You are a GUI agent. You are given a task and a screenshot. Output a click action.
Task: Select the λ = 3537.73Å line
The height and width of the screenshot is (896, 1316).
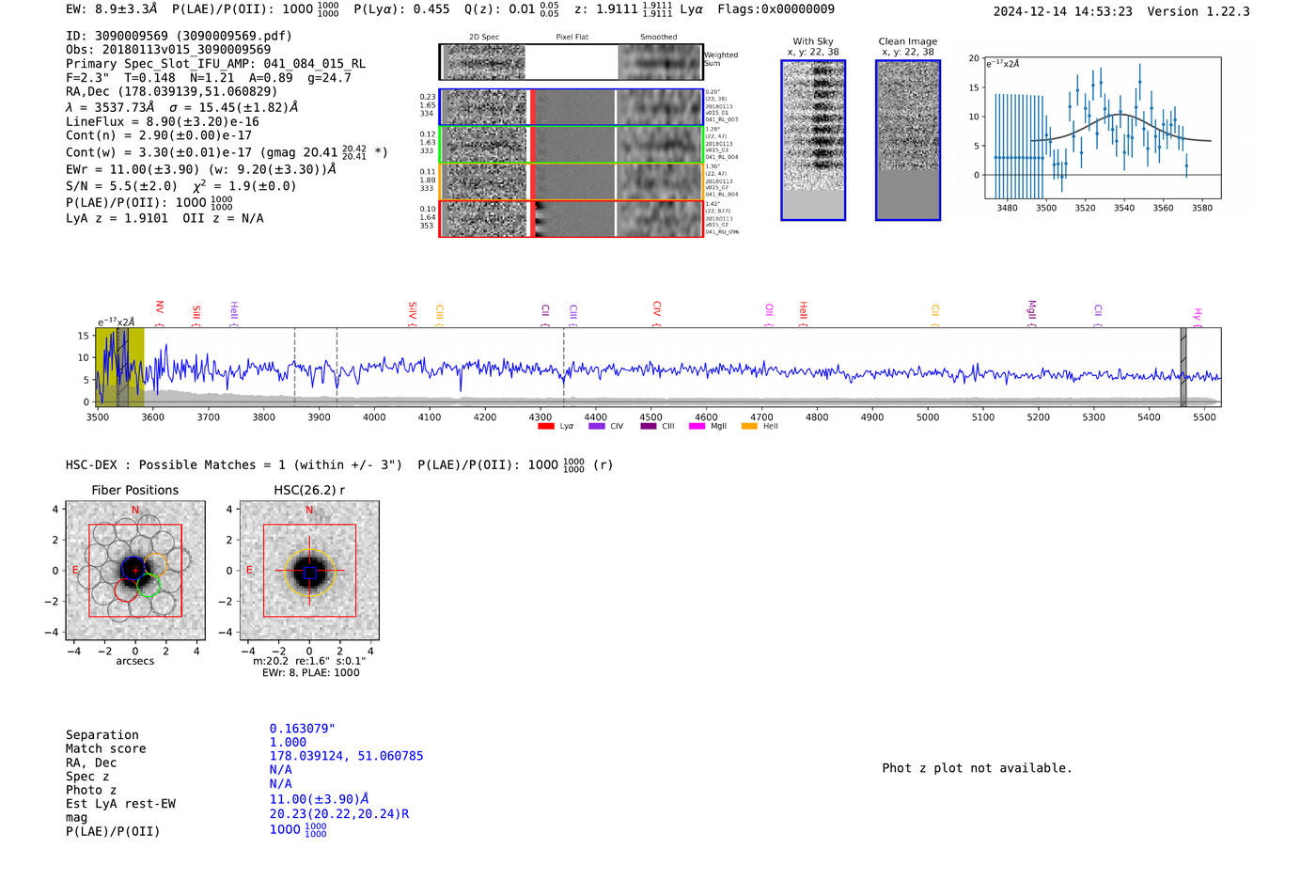181,107
